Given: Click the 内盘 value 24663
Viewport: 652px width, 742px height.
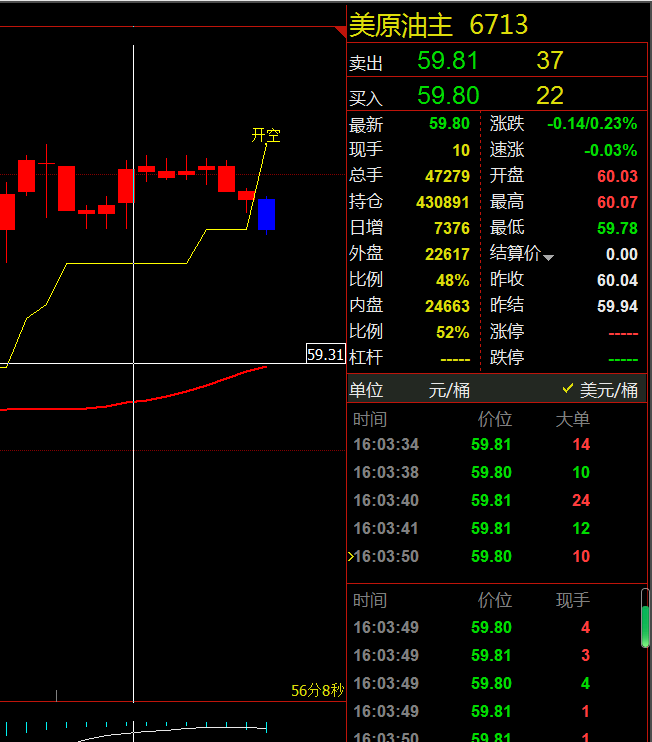Looking at the screenshot, I should tap(447, 306).
